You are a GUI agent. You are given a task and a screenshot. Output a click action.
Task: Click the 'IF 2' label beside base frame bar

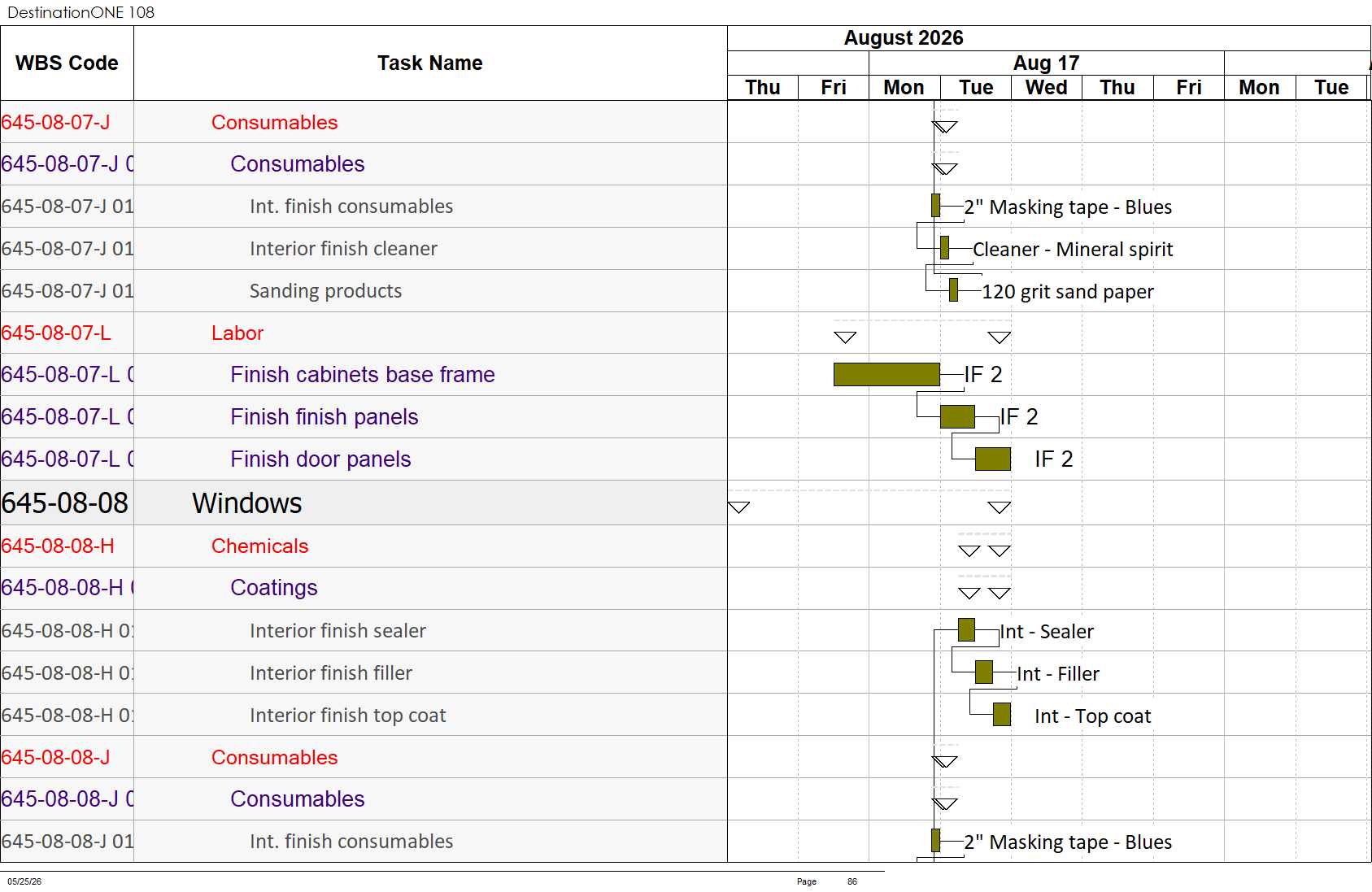[983, 375]
